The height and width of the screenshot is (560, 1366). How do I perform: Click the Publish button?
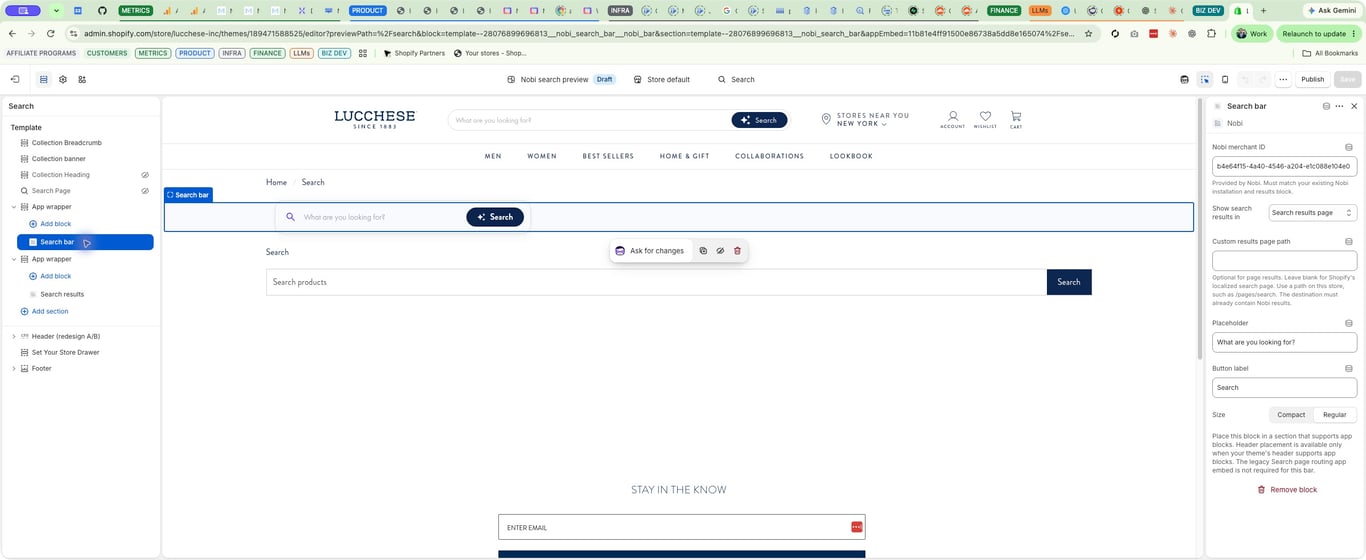tap(1312, 79)
